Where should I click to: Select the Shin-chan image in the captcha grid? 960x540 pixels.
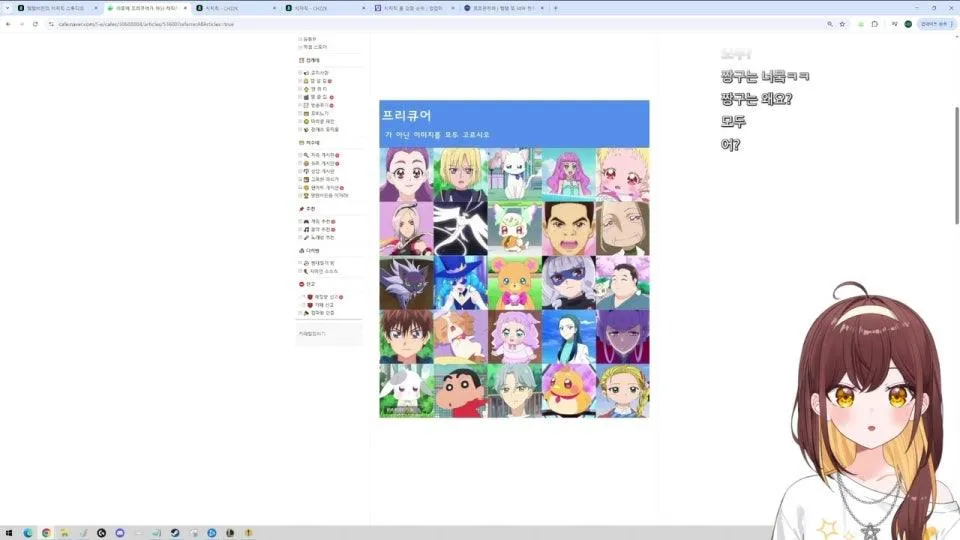[460, 391]
